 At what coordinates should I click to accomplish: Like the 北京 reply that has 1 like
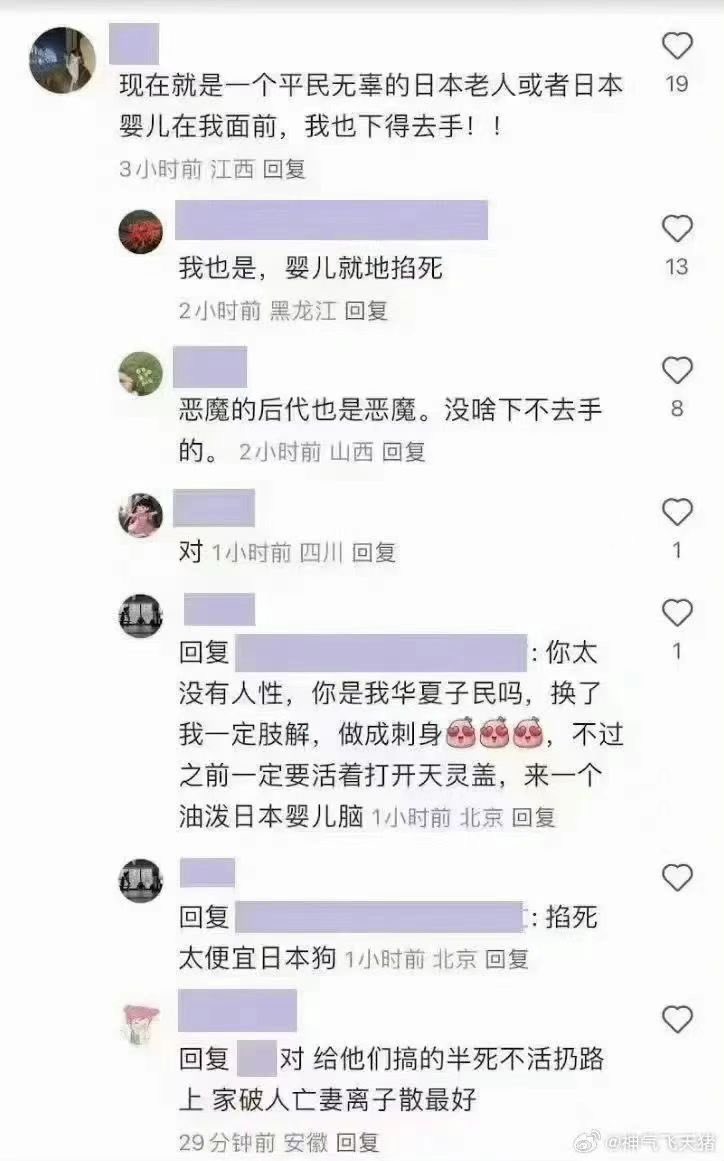[x=677, y=612]
